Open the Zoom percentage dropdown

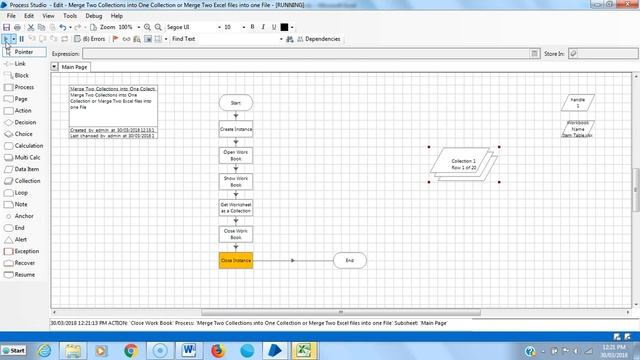[139, 27]
